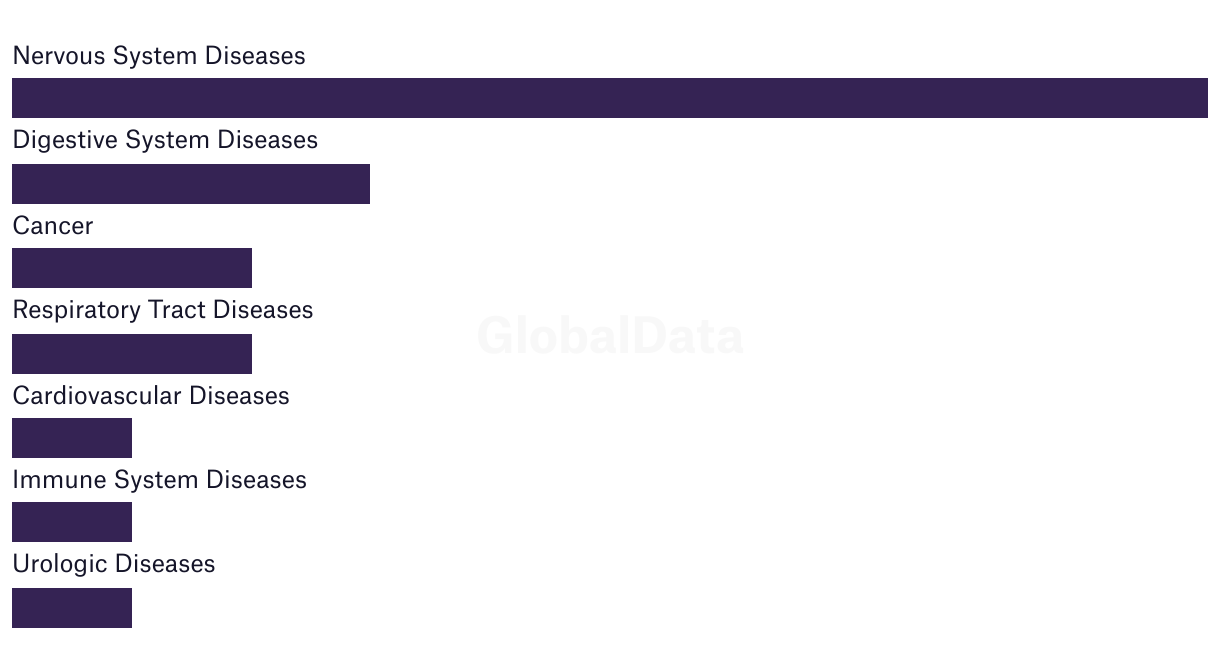The image size is (1220, 670).
Task: Click the Urologic Diseases bar
Action: [72, 608]
